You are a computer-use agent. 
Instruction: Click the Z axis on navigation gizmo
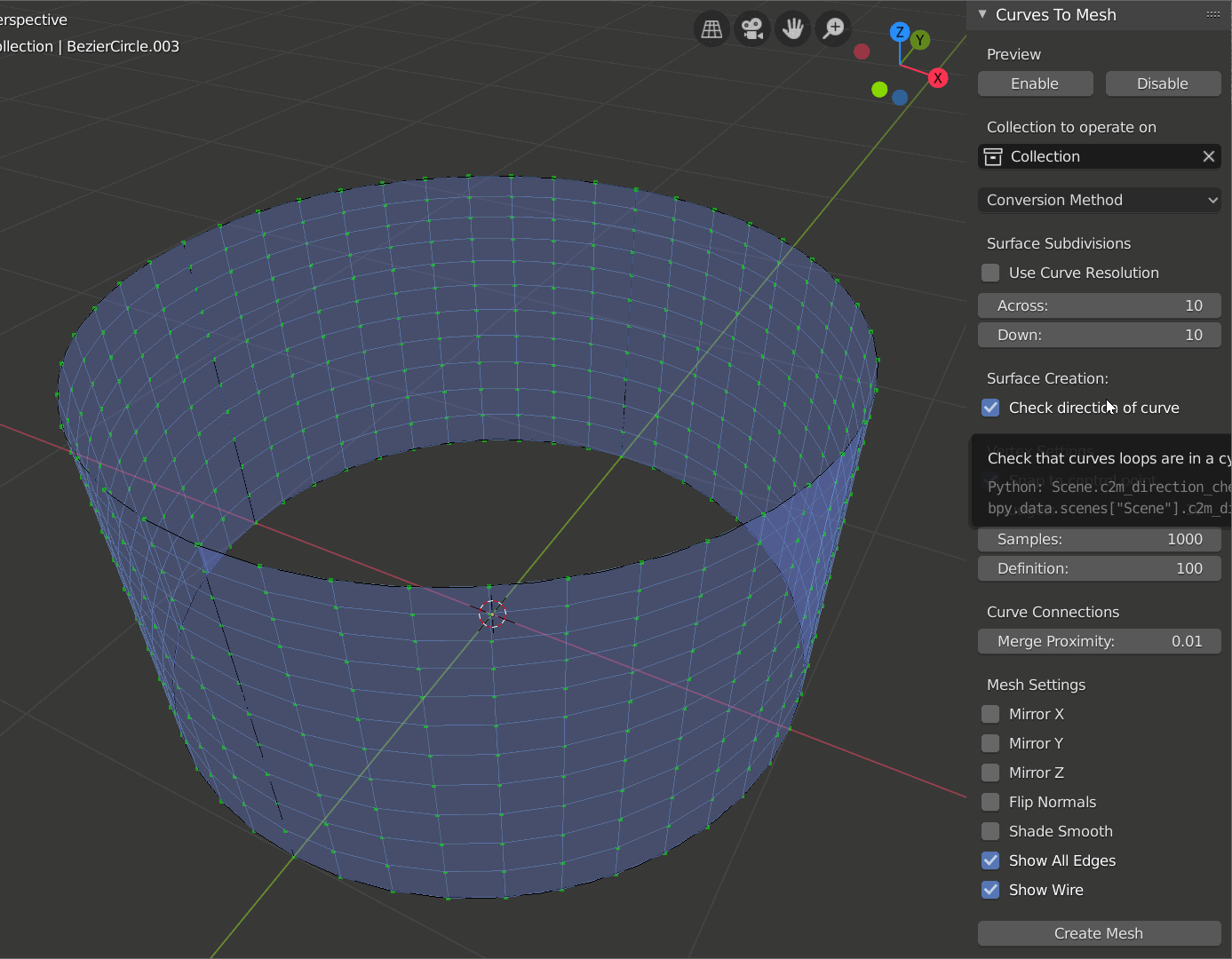pyautogui.click(x=900, y=31)
